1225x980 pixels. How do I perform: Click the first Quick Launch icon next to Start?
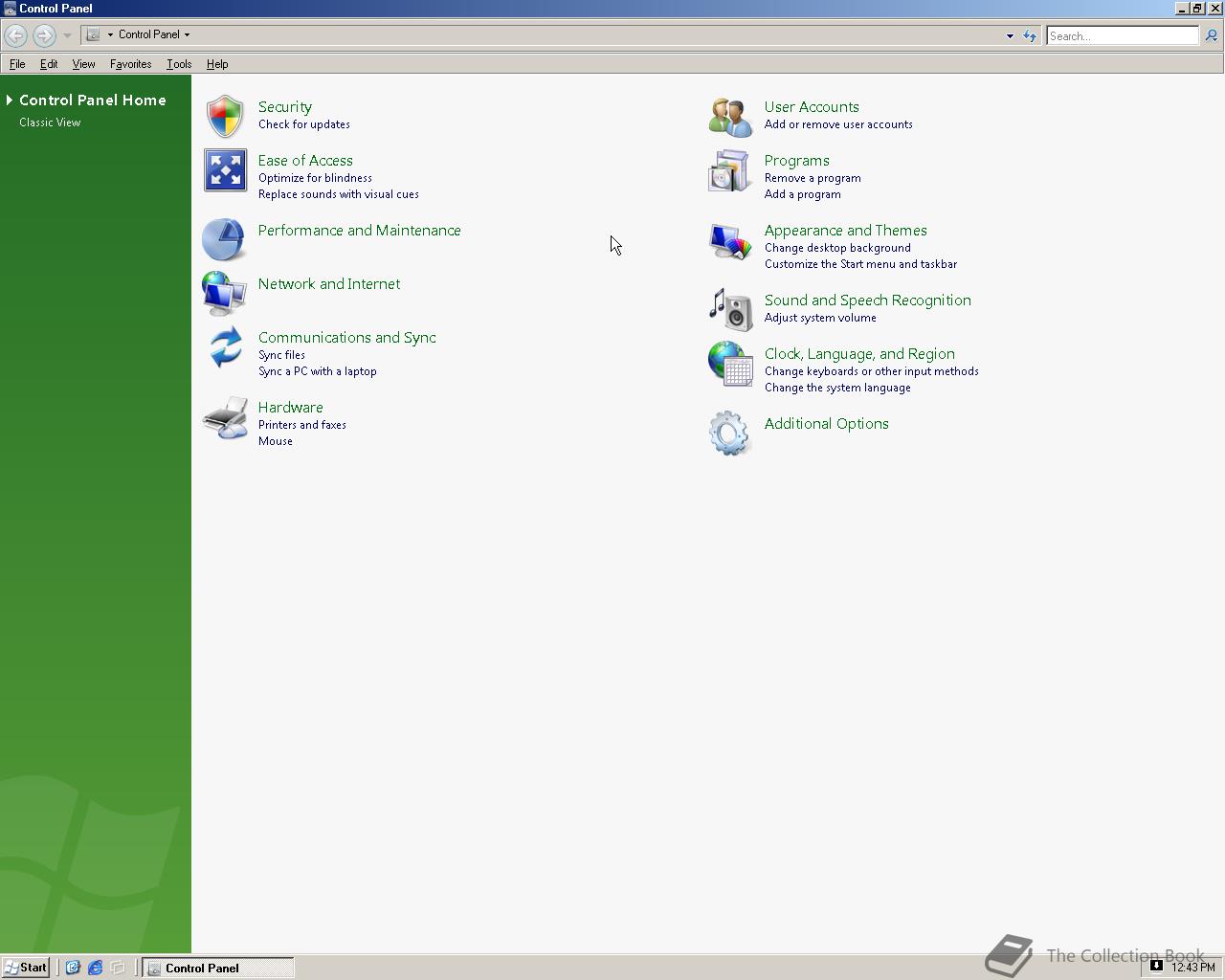(x=73, y=968)
